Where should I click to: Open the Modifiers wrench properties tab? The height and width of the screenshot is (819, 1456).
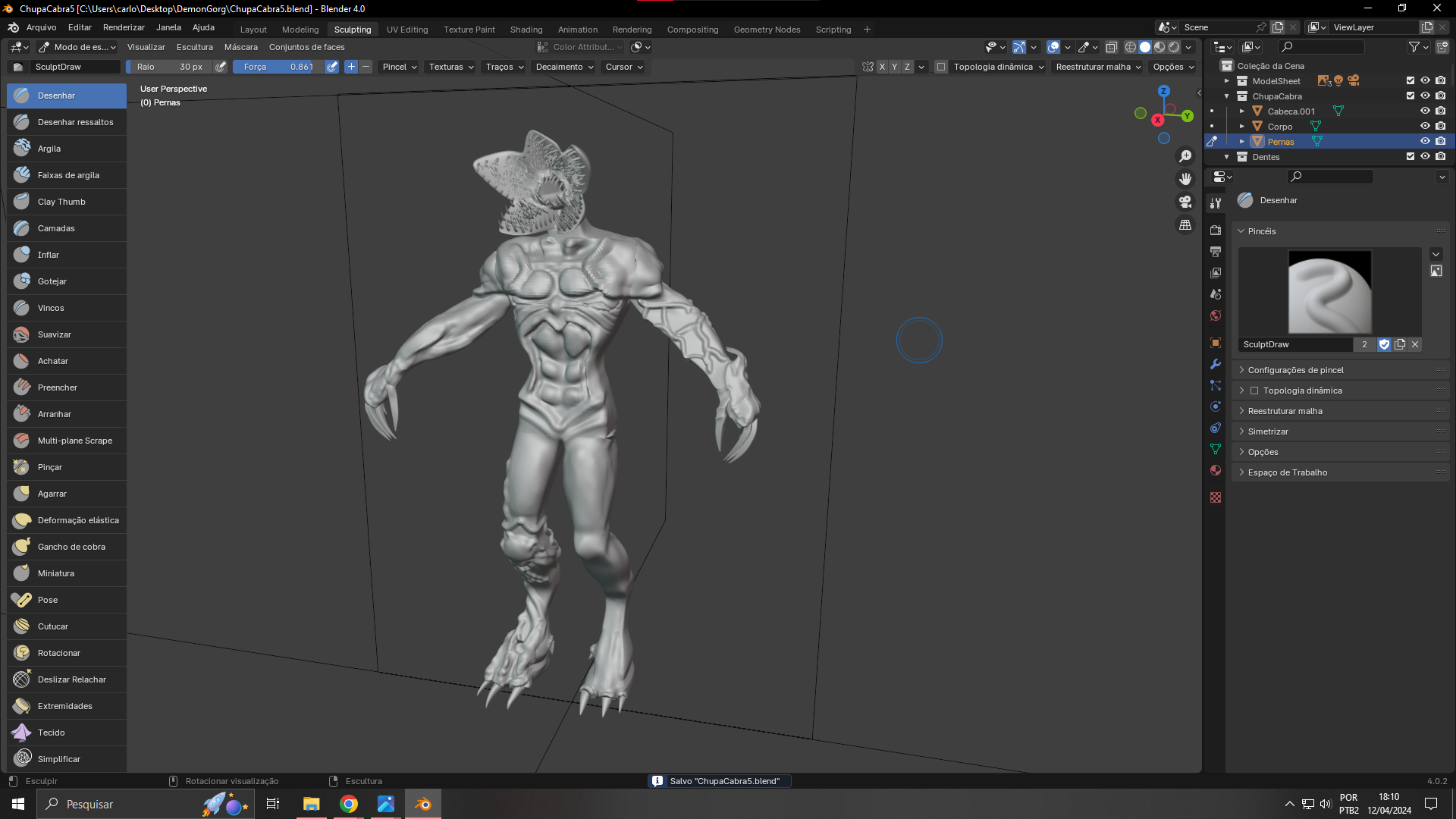pos(1216,364)
